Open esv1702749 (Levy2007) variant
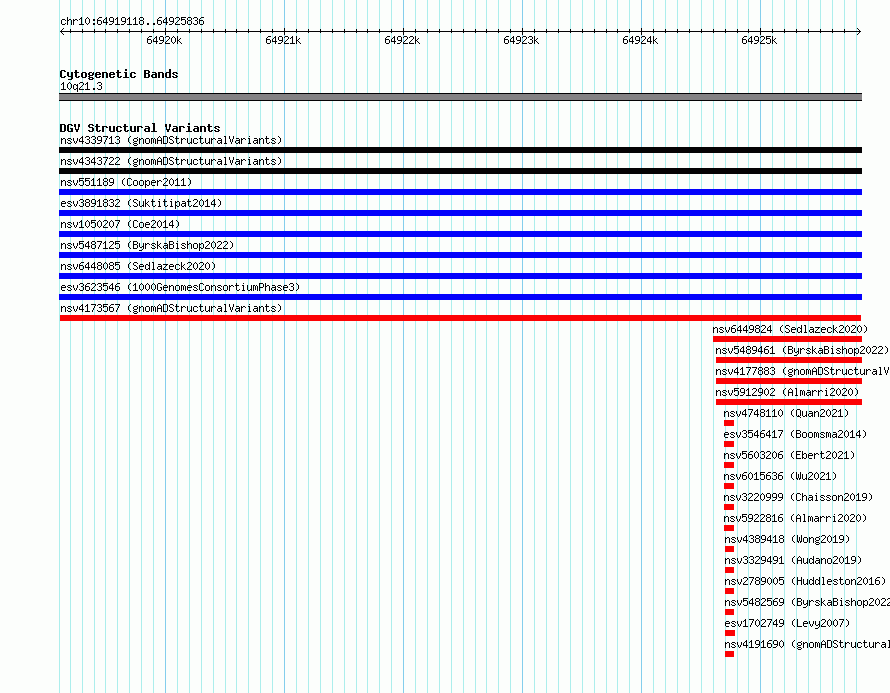 787,623
